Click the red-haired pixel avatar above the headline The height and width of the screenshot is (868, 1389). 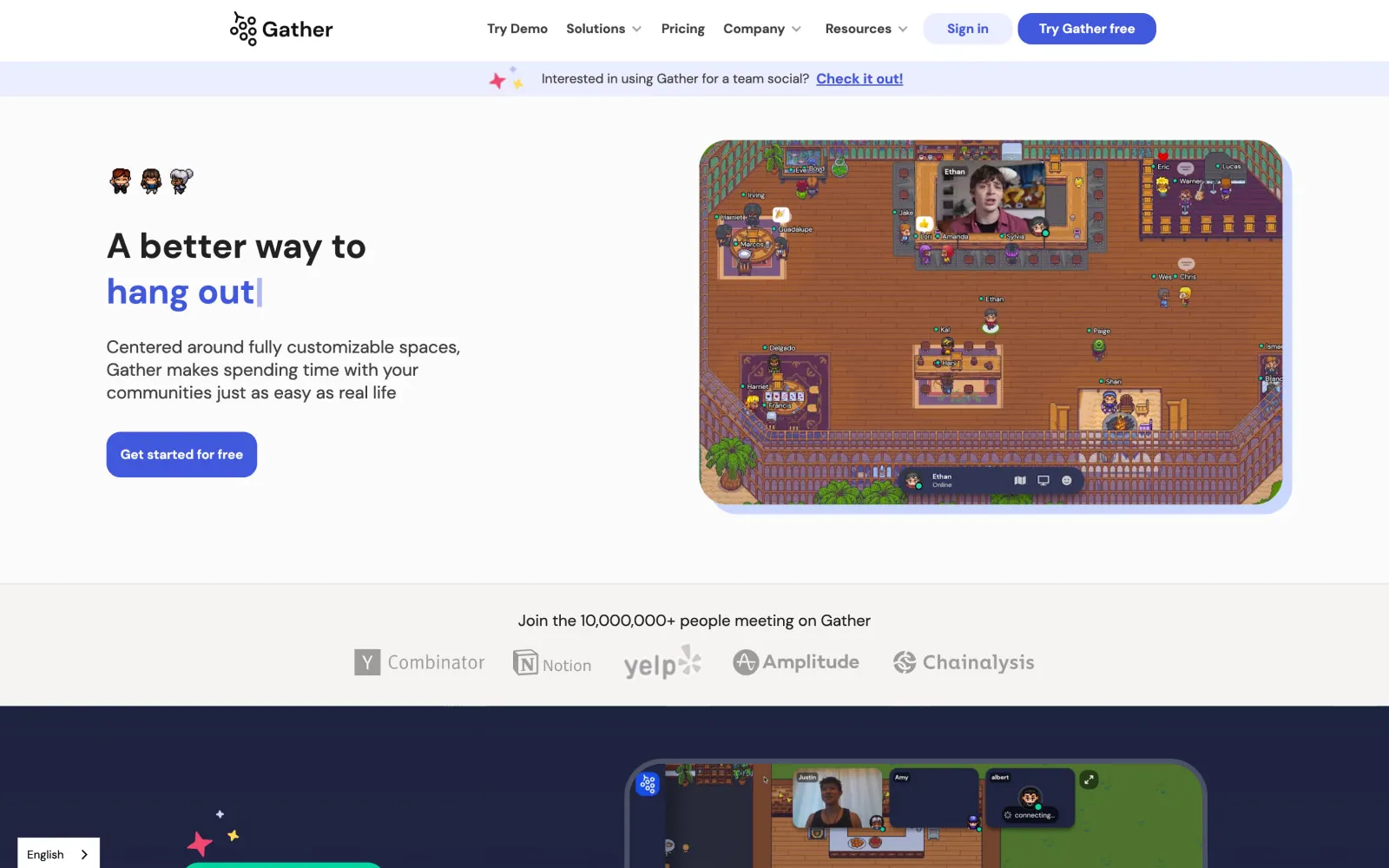(120, 181)
